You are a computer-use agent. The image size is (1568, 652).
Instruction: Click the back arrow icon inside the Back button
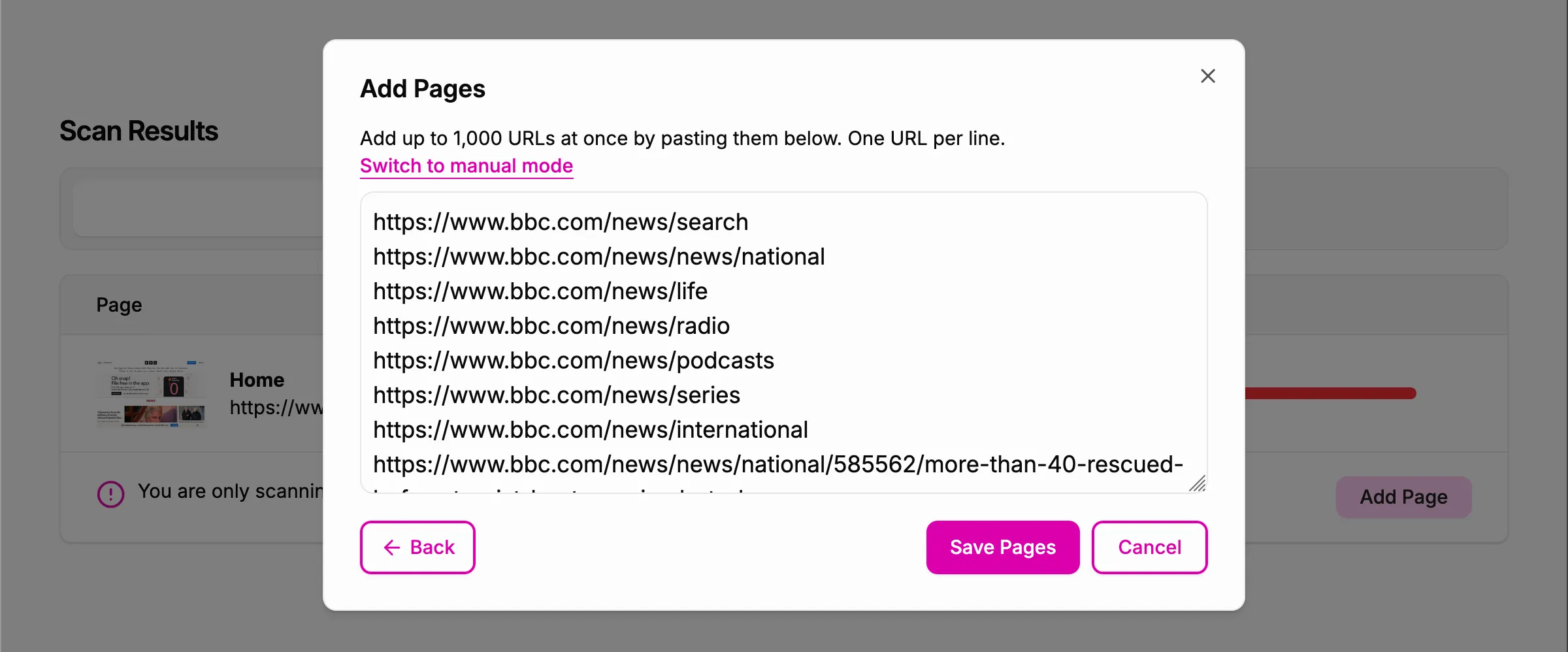coord(391,547)
